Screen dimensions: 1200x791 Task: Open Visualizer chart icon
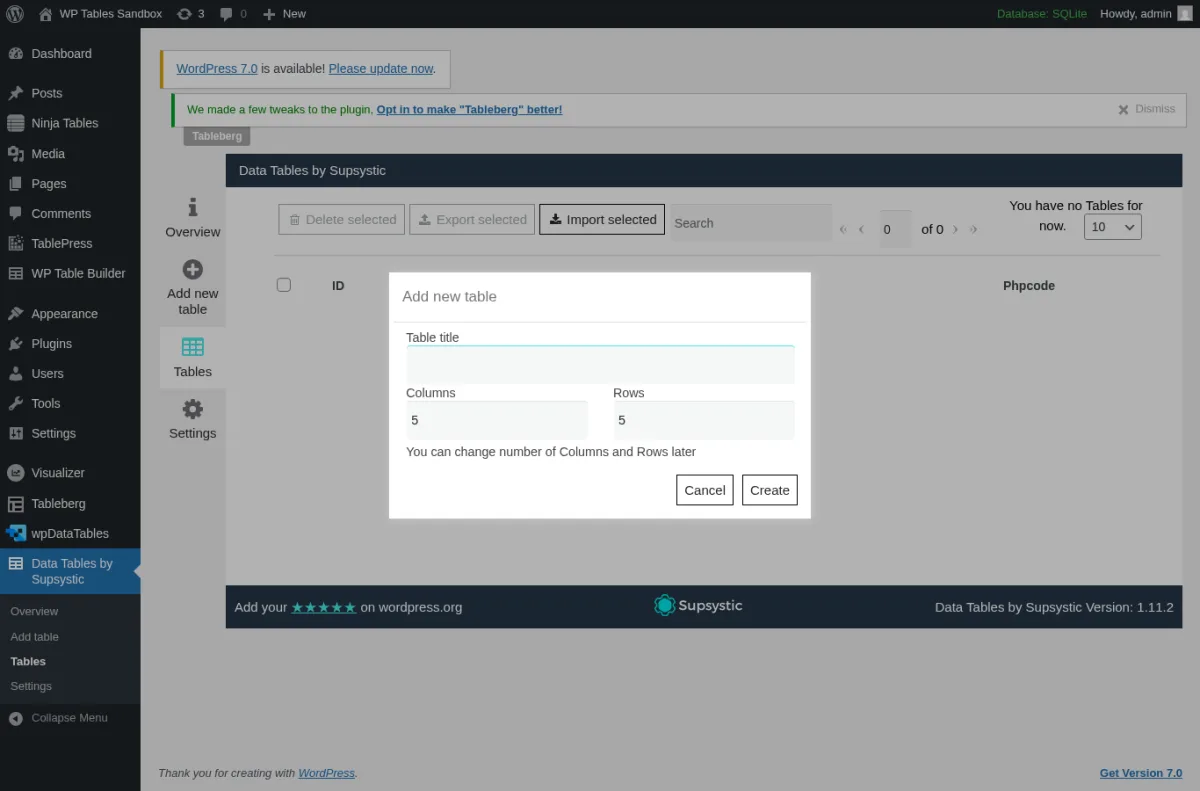[15, 473]
